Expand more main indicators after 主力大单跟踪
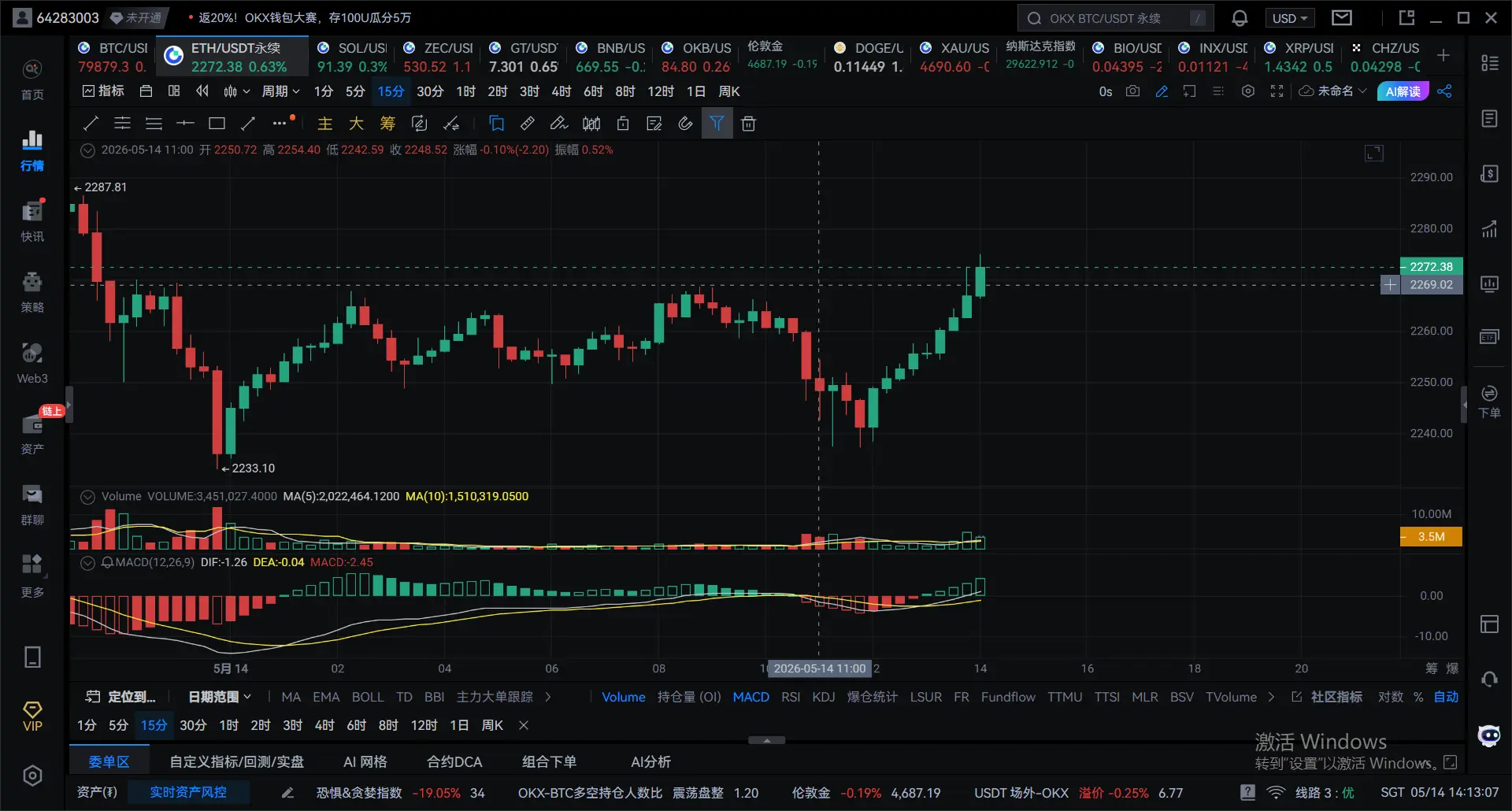The width and height of the screenshot is (1512, 811). [548, 697]
